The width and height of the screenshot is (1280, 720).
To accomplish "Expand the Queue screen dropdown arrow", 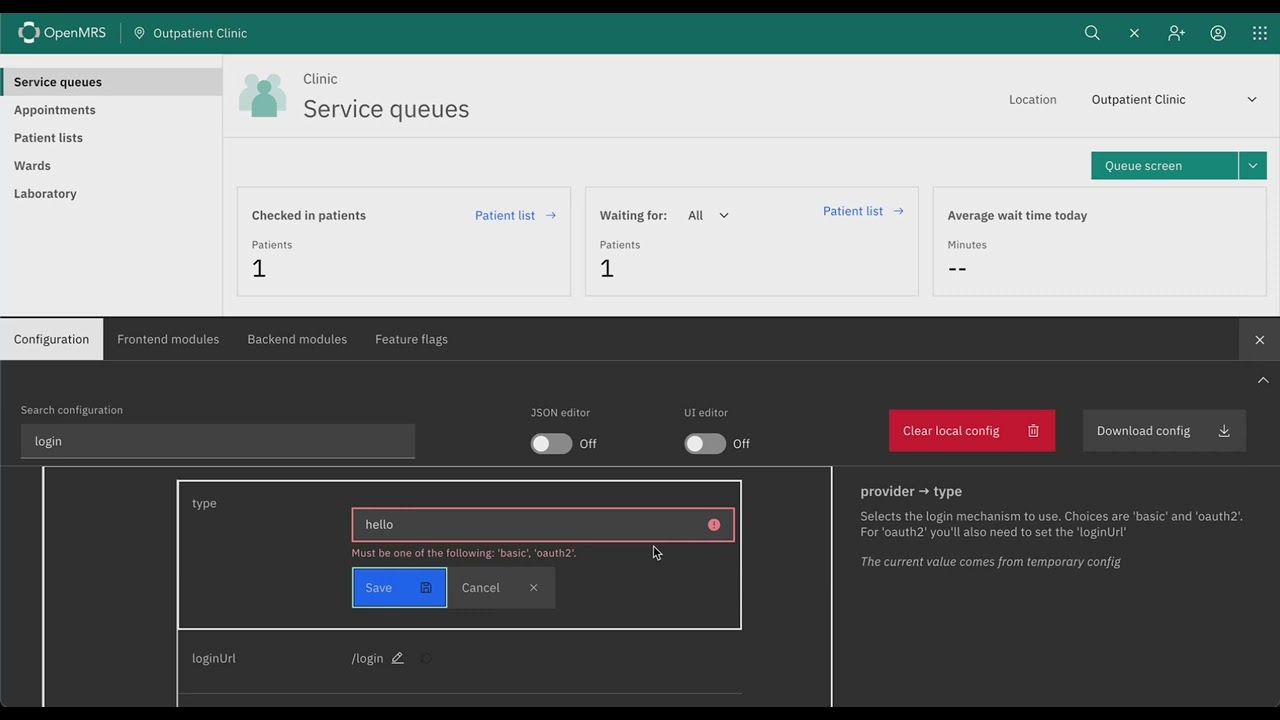I will pyautogui.click(x=1252, y=166).
